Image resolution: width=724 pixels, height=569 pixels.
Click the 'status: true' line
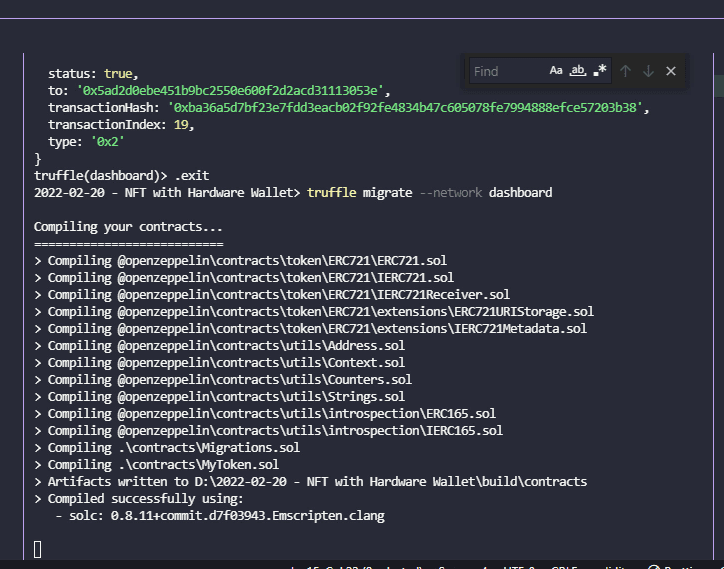coord(93,73)
